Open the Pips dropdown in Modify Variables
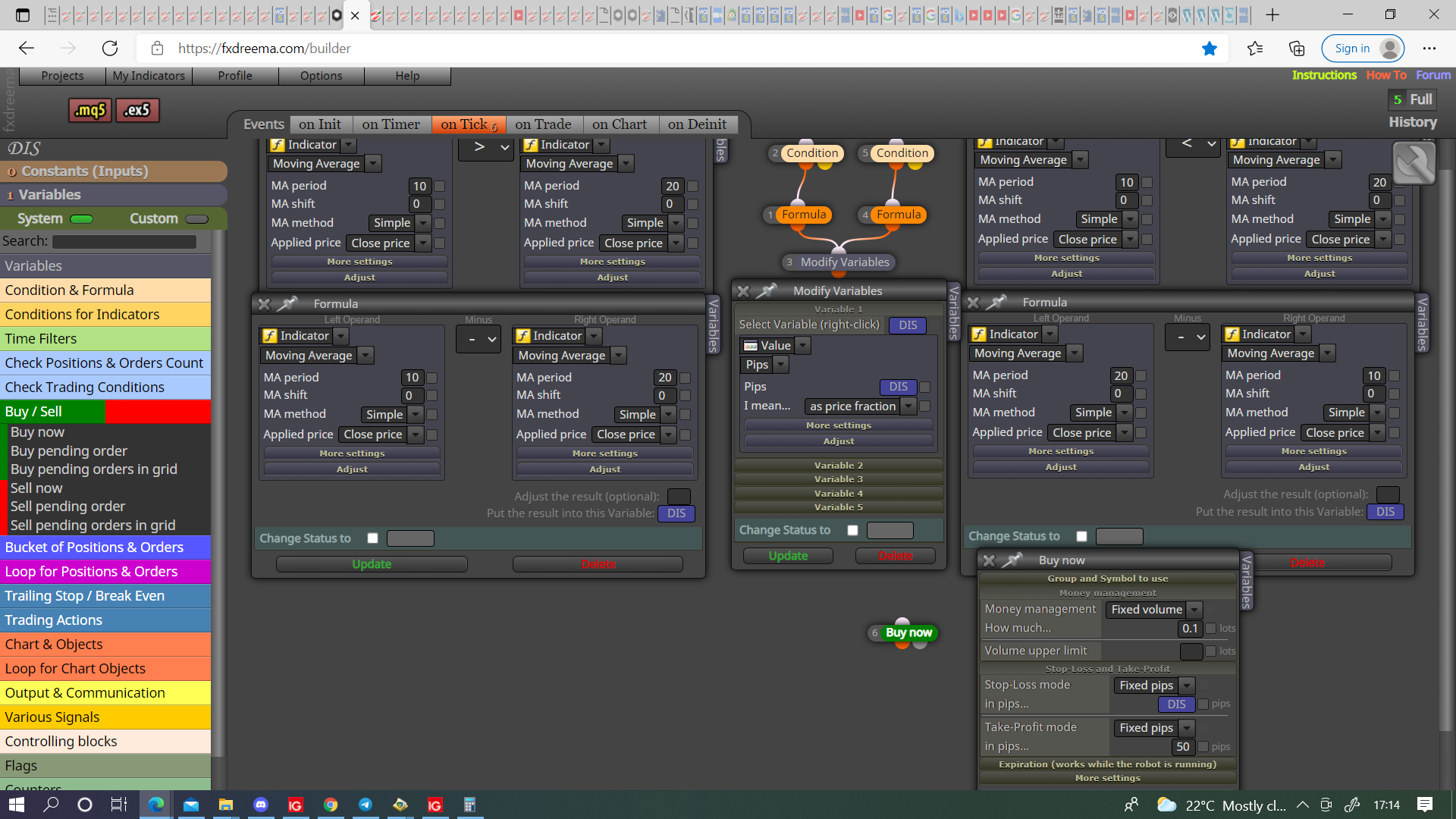This screenshot has width=1456, height=819. 764,365
